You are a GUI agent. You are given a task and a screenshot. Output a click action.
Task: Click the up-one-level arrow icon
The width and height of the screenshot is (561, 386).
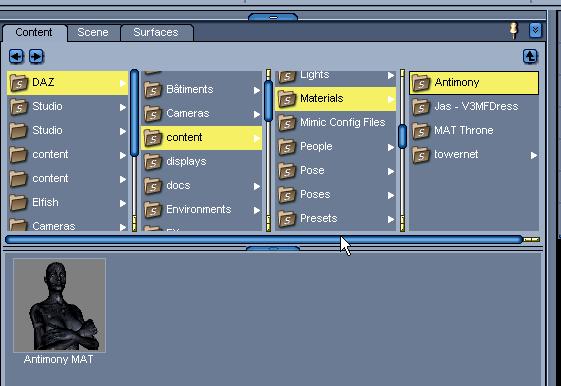click(x=530, y=57)
